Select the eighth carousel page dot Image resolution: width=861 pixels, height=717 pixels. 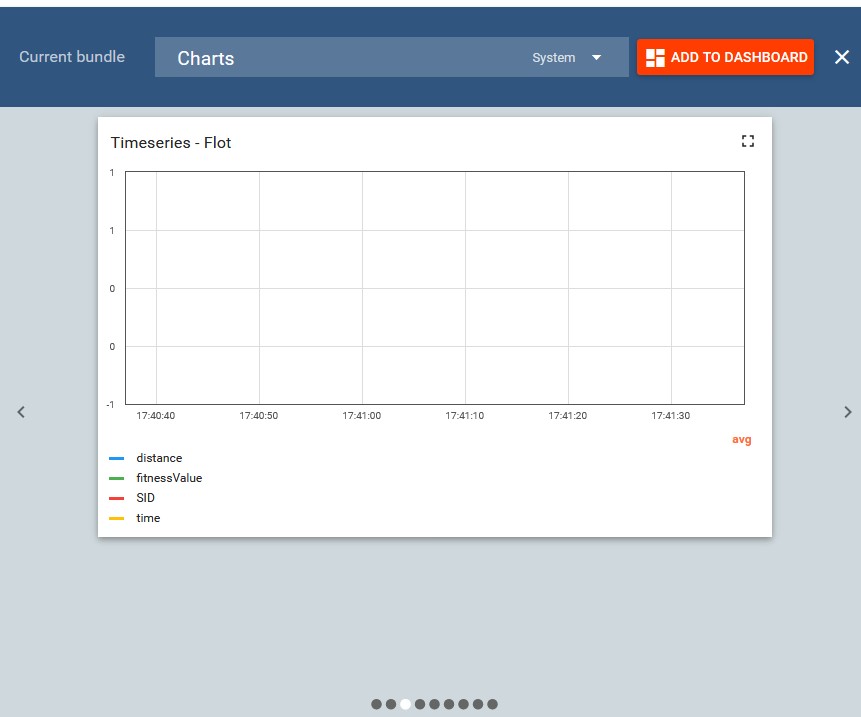click(x=478, y=704)
